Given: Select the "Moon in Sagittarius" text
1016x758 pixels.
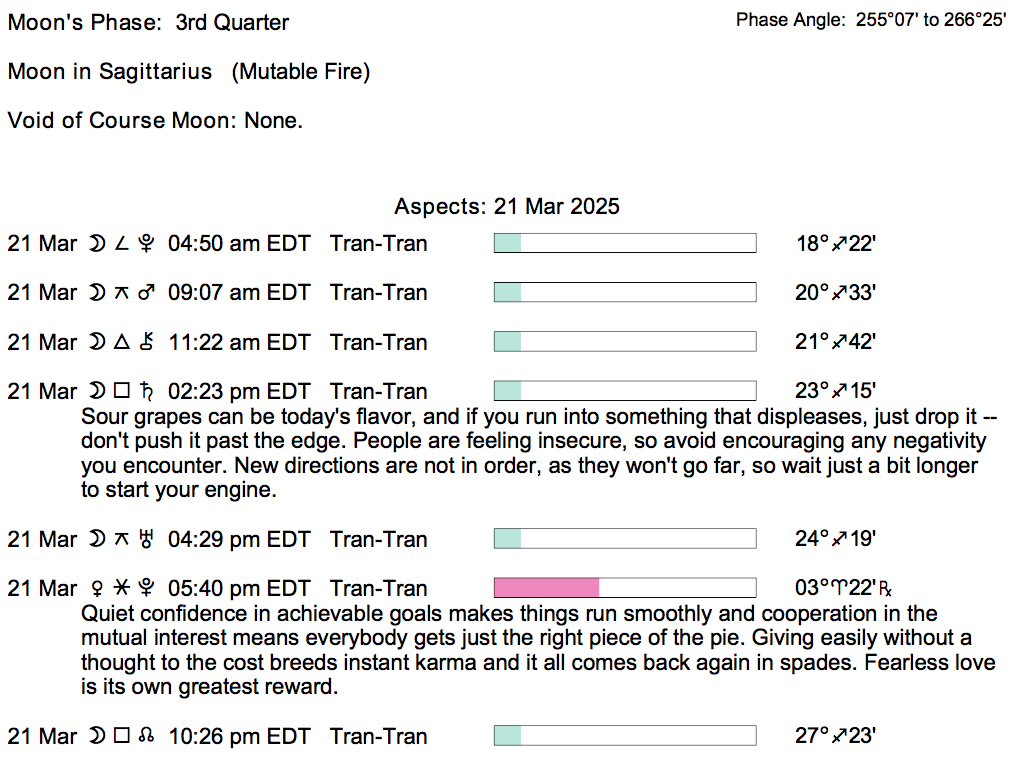Looking at the screenshot, I should pyautogui.click(x=110, y=72).
